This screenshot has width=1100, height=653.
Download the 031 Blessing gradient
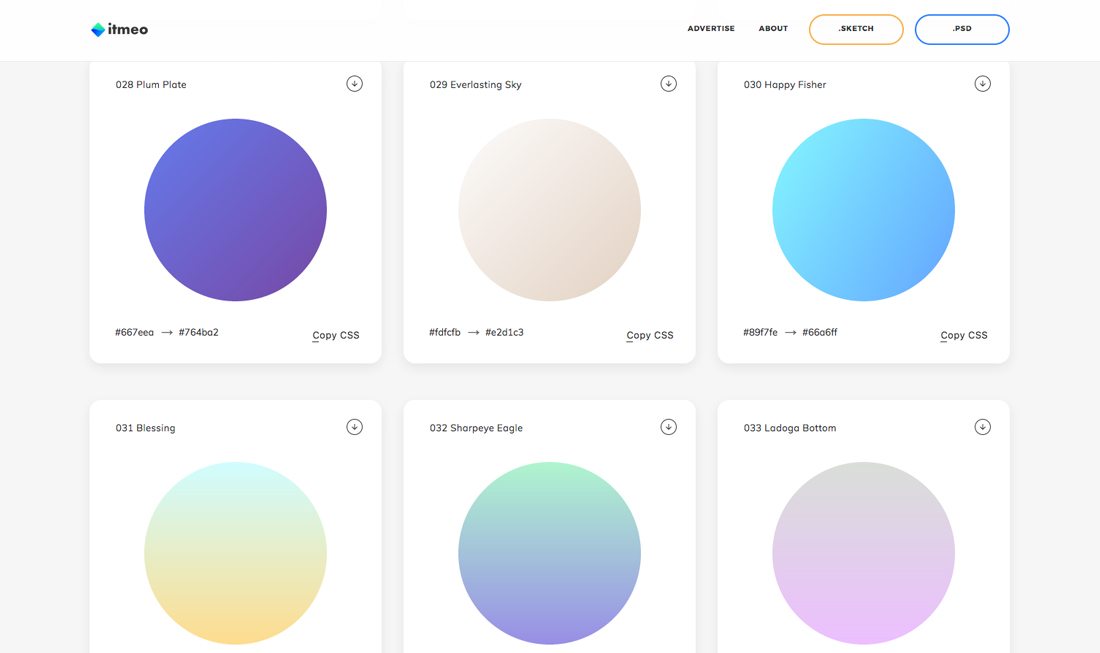(x=354, y=426)
